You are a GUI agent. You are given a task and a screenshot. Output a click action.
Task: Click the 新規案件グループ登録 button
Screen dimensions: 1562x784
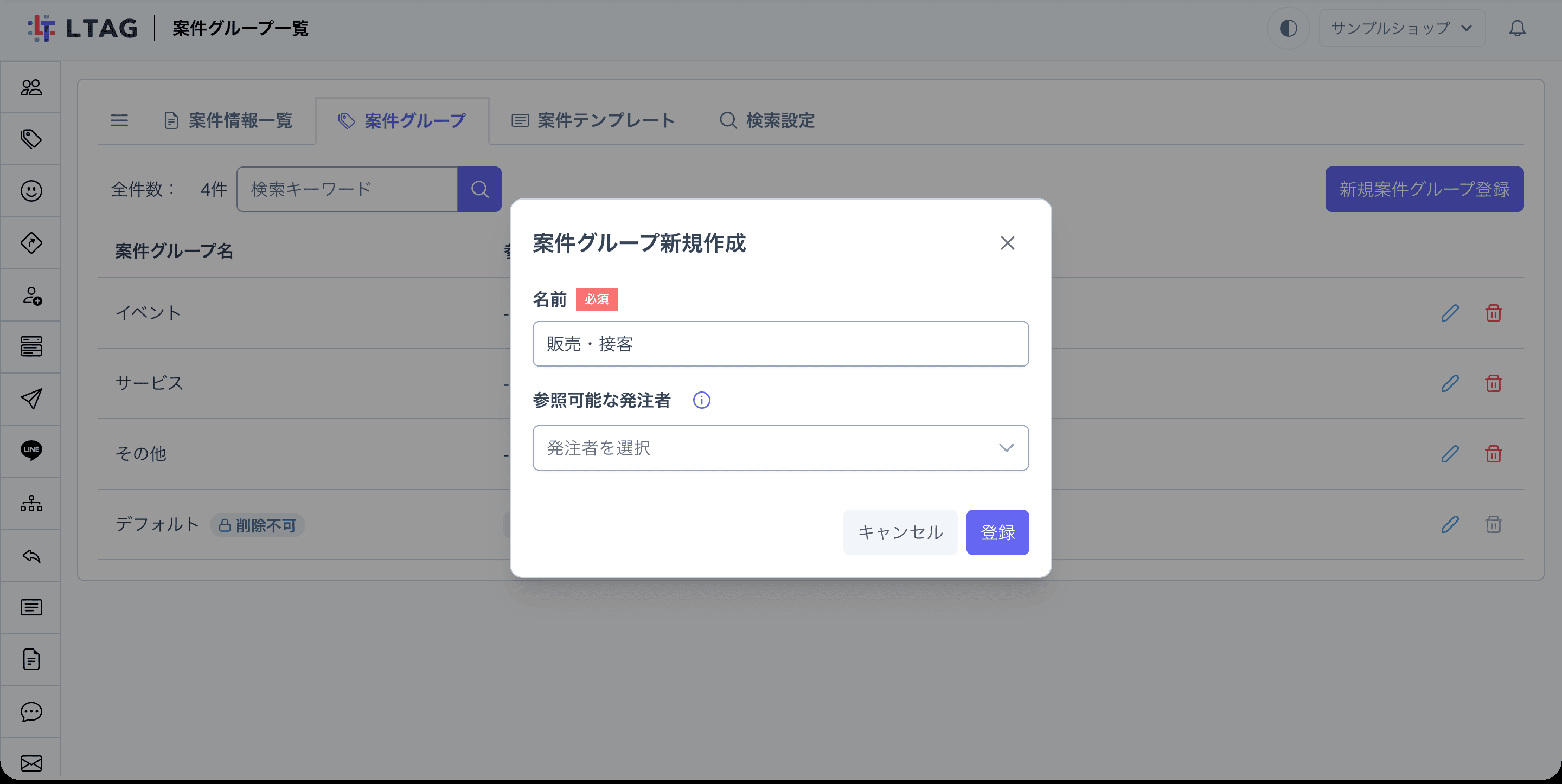point(1424,189)
